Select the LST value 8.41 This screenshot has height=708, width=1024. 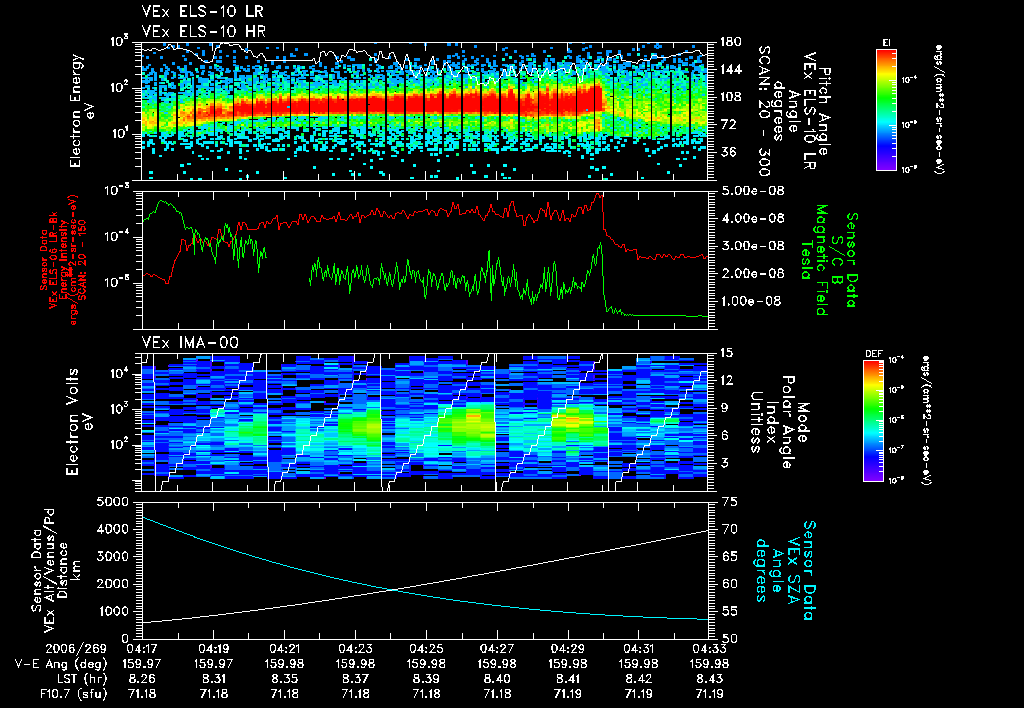[568, 679]
